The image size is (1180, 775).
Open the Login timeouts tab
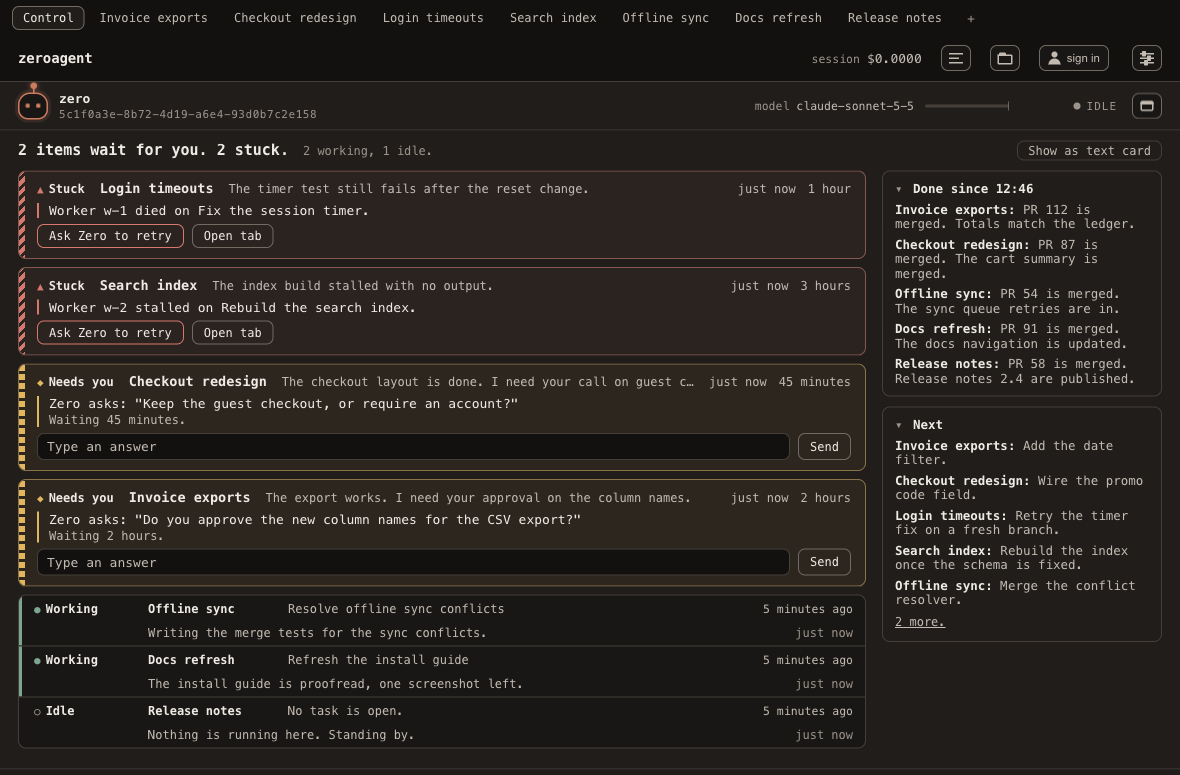tap(433, 17)
